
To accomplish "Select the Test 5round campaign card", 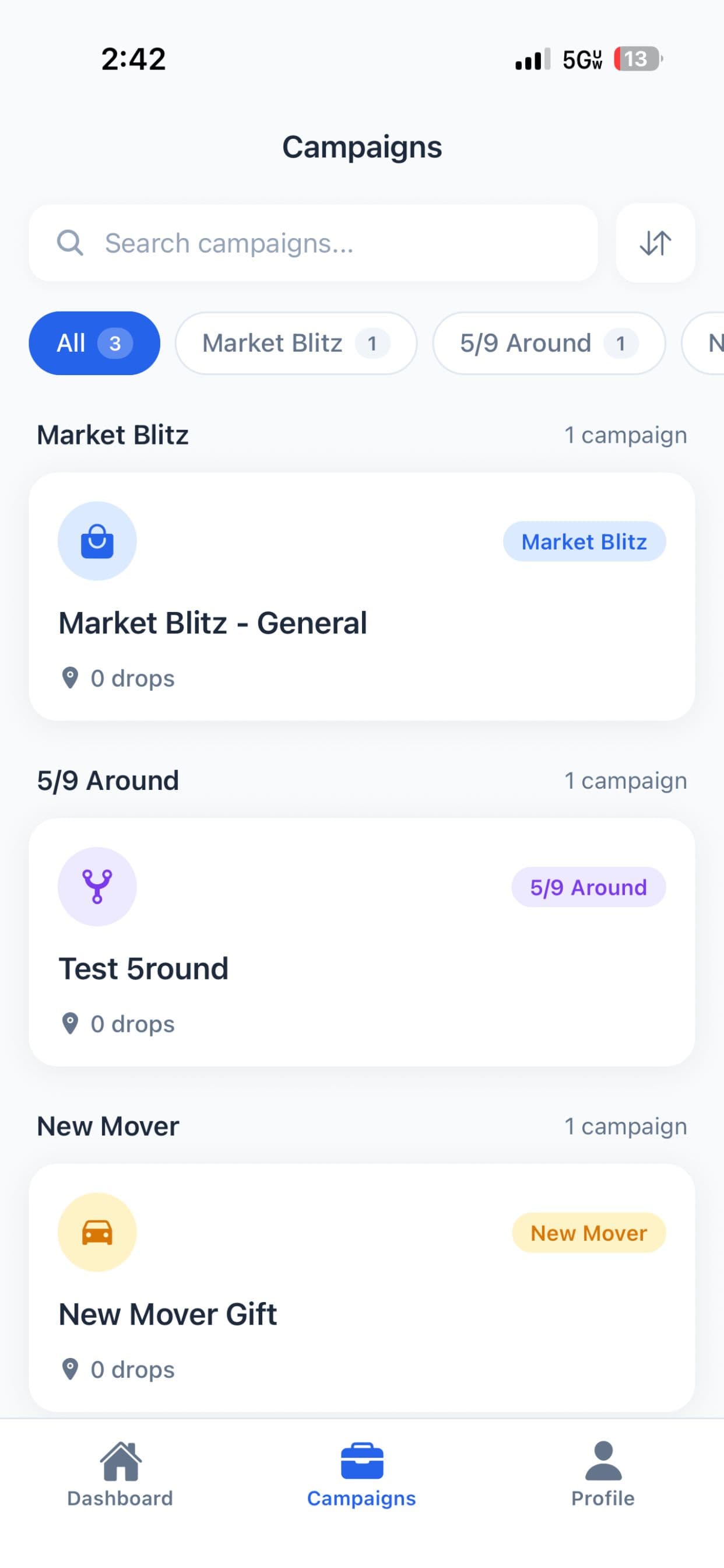I will tap(362, 940).
